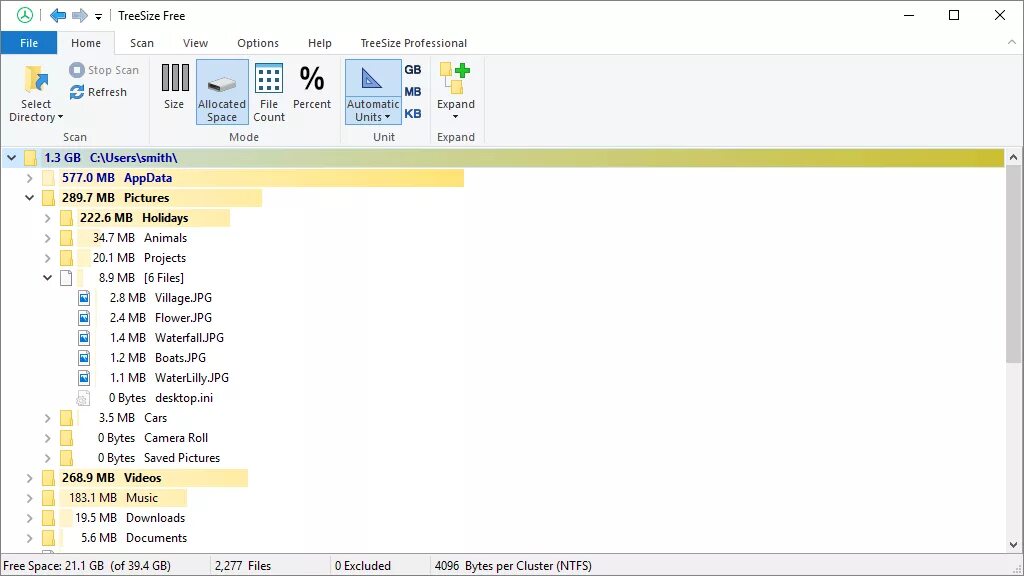Expand the Documents folder

(29, 538)
